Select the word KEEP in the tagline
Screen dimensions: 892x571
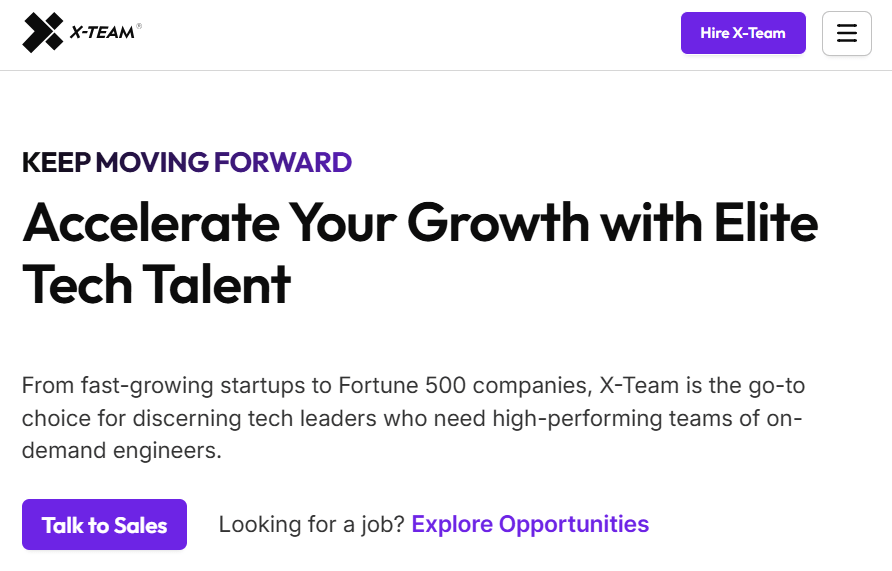pyautogui.click(x=56, y=162)
